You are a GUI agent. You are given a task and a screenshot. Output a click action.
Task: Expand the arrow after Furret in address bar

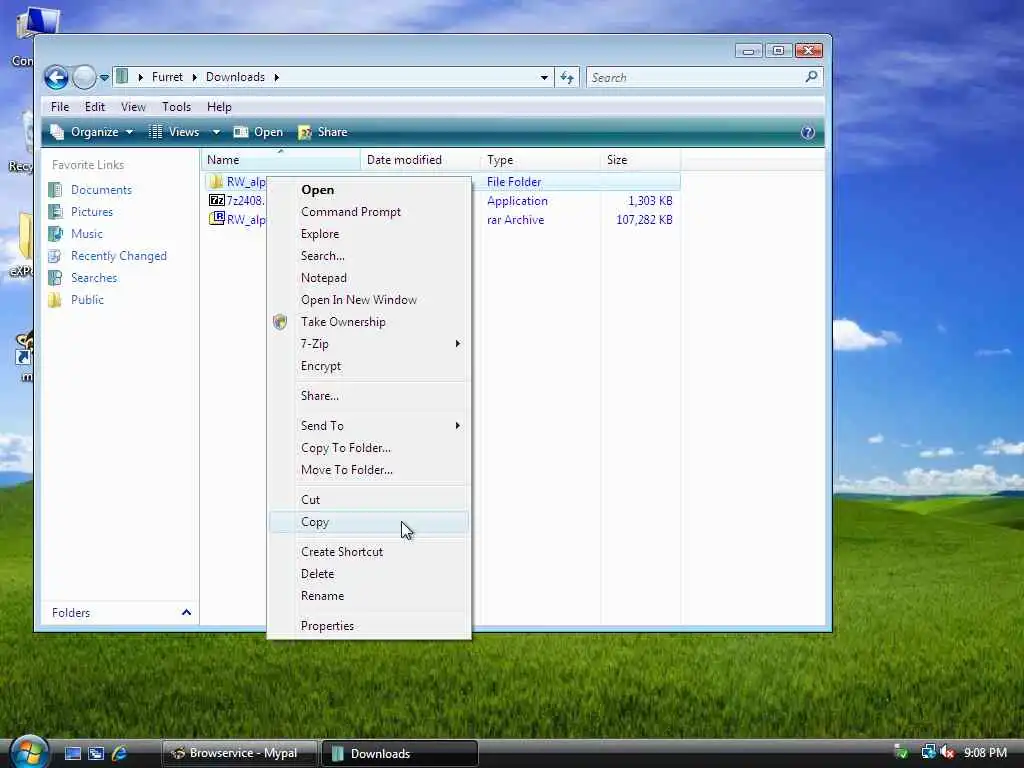(194, 77)
